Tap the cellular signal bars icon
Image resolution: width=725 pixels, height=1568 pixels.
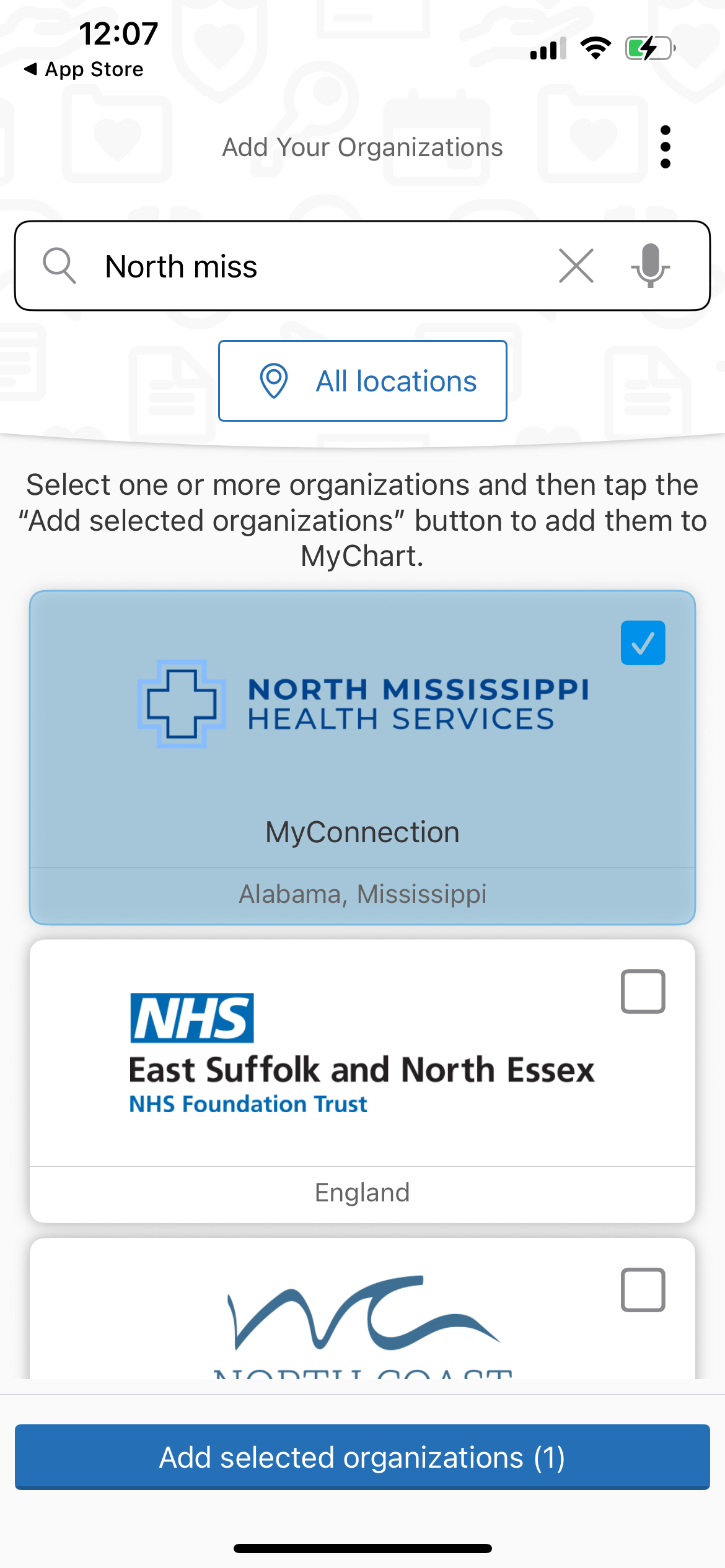pyautogui.click(x=548, y=48)
